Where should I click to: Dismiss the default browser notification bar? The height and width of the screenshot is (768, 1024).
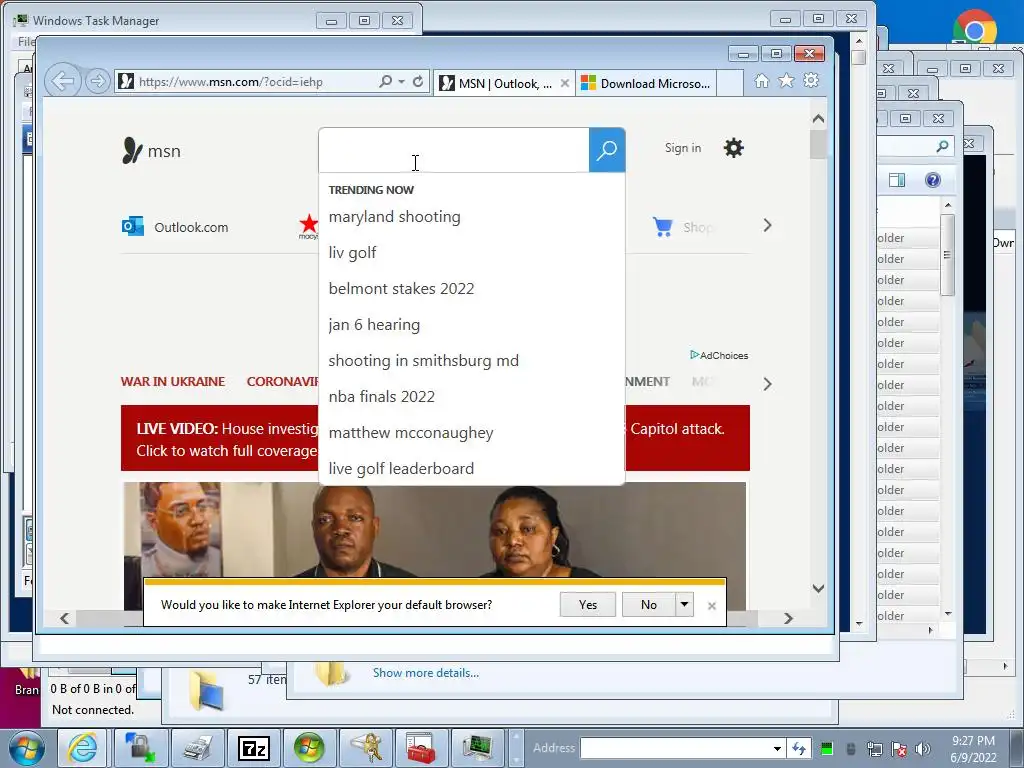(712, 606)
